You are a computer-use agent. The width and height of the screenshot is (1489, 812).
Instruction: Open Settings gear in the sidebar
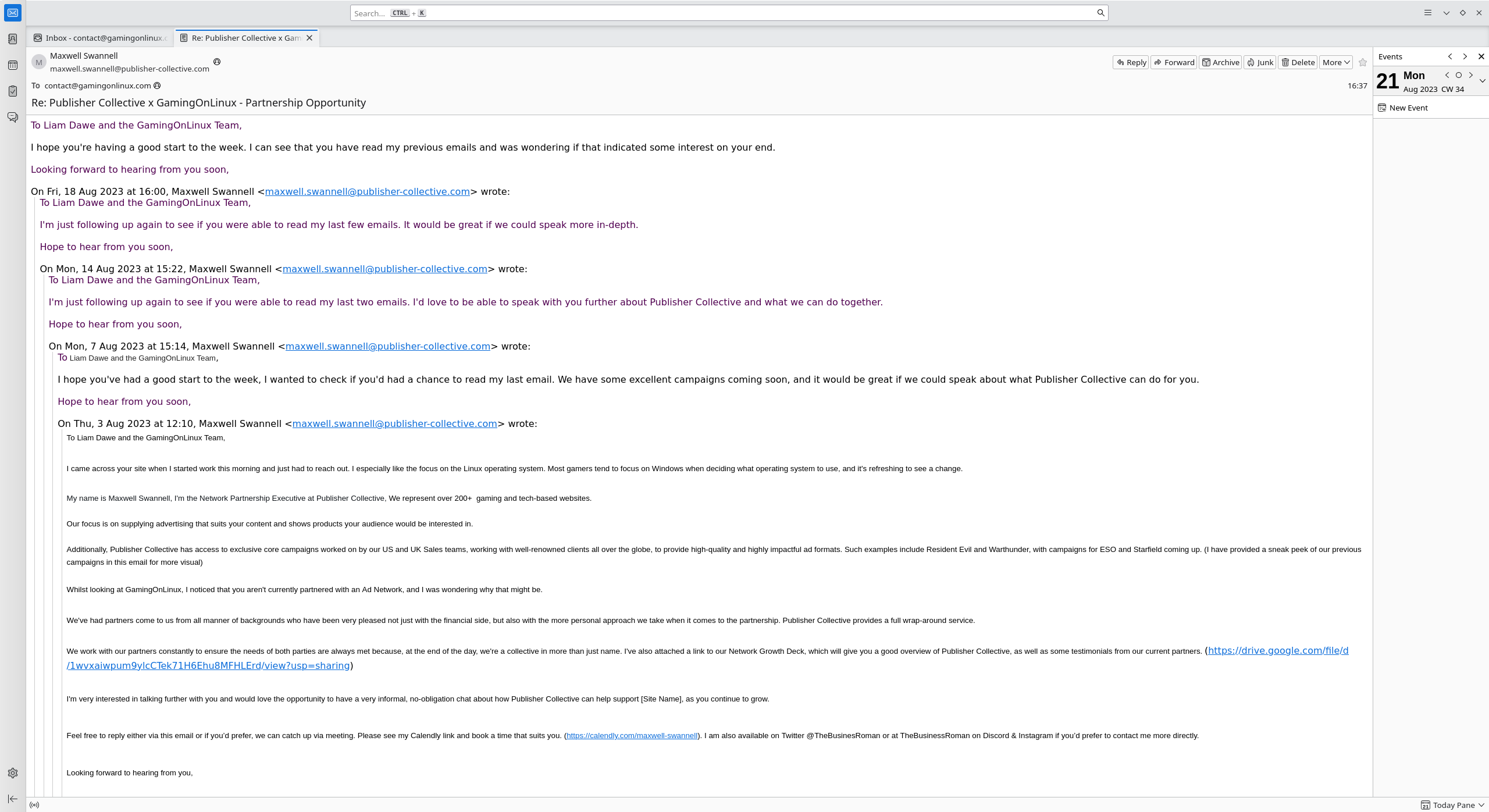[x=13, y=773]
